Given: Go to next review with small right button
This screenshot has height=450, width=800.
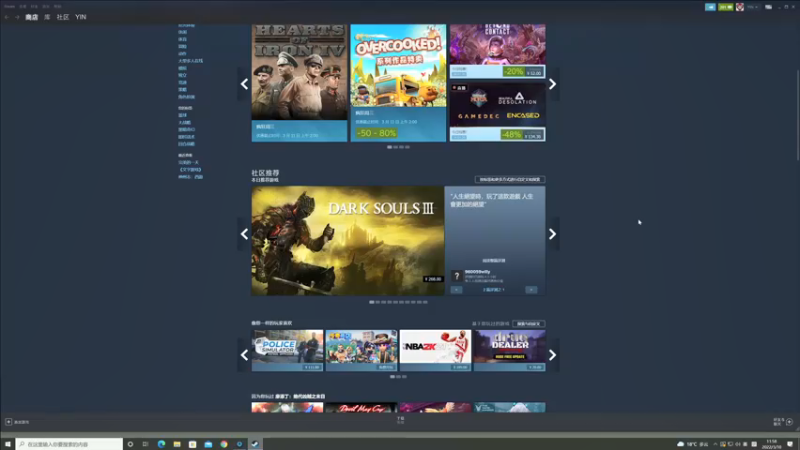Looking at the screenshot, I should tap(531, 290).
